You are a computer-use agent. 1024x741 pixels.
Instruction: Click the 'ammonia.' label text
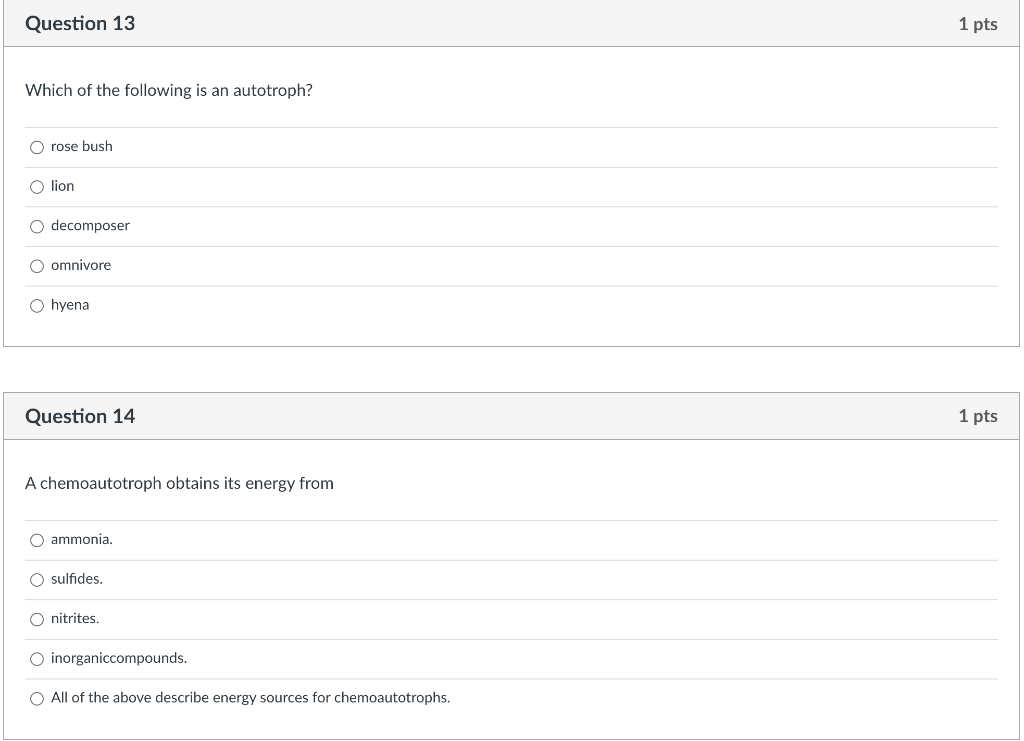[x=82, y=540]
